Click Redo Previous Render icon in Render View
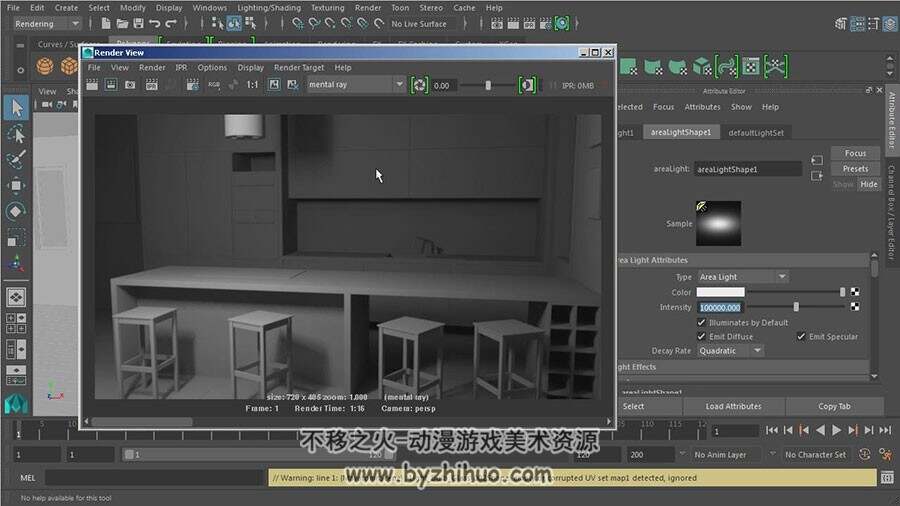Screen dimensions: 900x506 pyautogui.click(x=92, y=85)
